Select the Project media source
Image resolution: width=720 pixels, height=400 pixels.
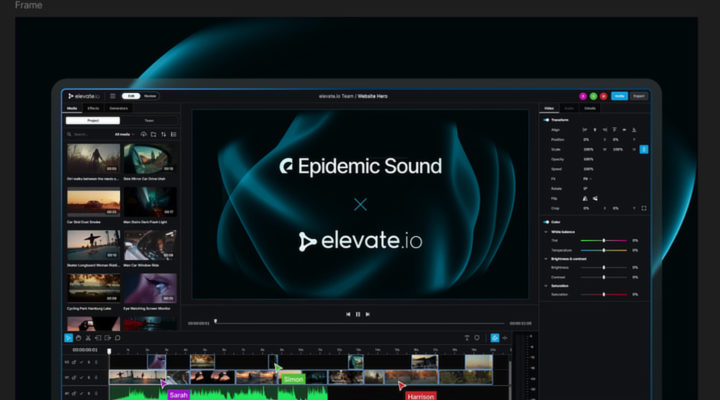tap(93, 120)
